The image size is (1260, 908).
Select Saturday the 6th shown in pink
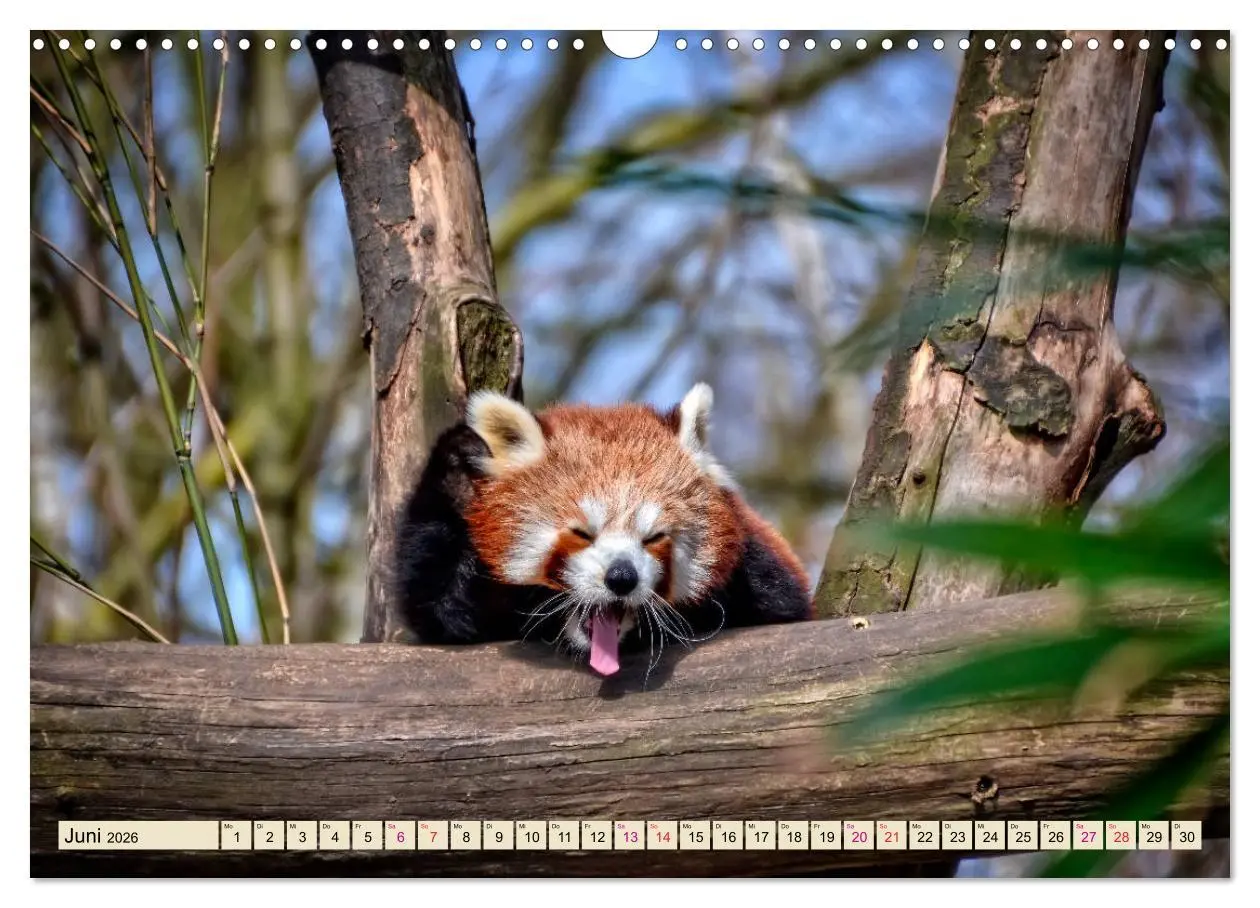coord(400,838)
